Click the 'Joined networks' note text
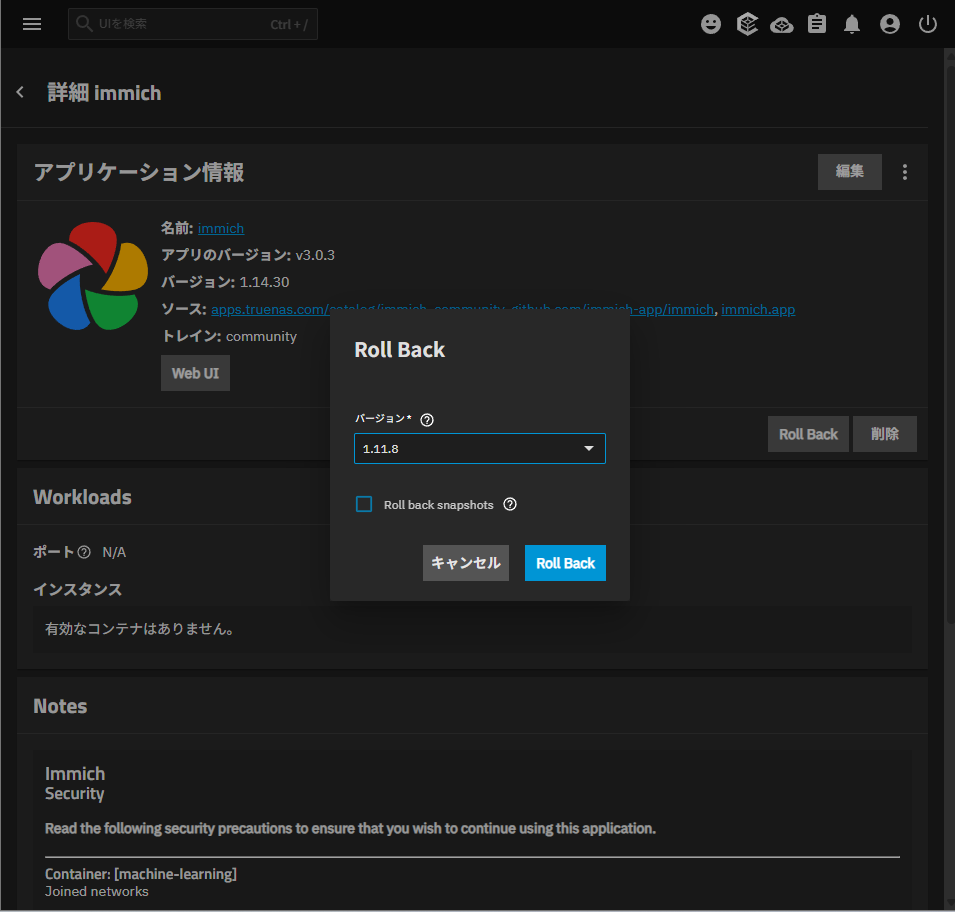 click(x=96, y=891)
